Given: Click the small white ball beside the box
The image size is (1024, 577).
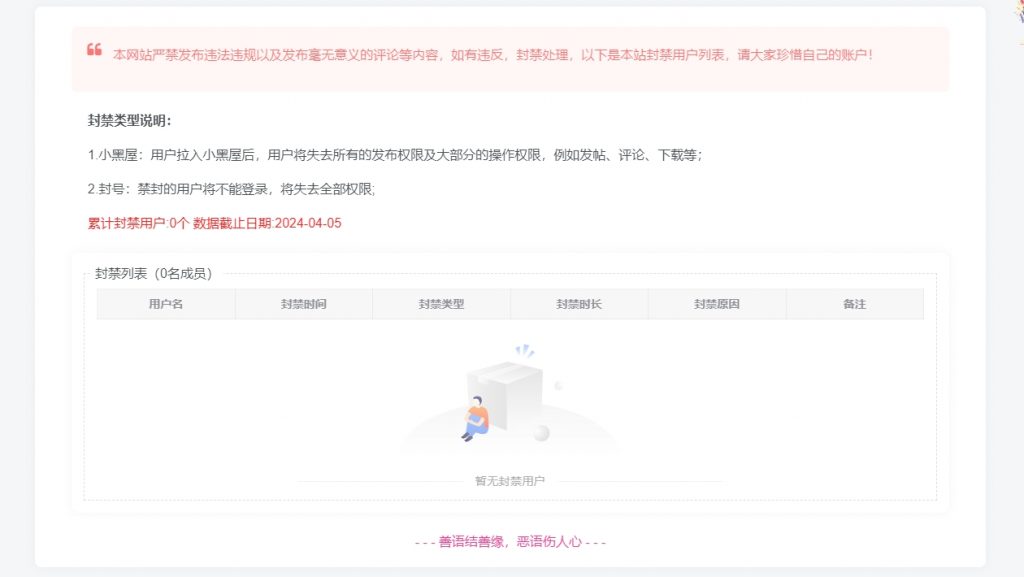Looking at the screenshot, I should click(541, 433).
